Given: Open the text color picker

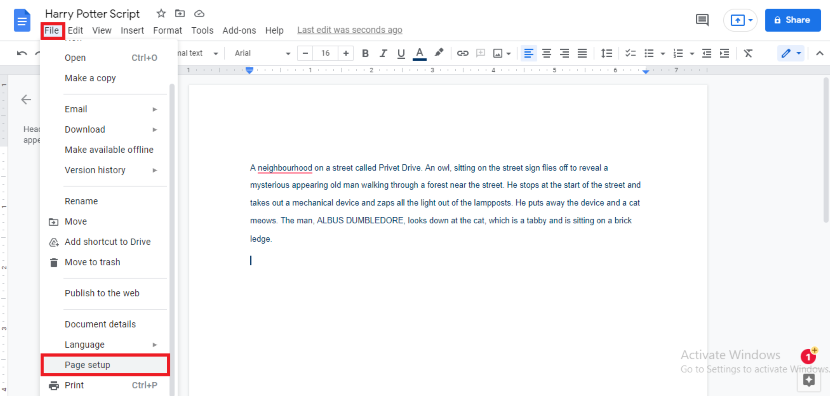Looking at the screenshot, I should point(419,53).
